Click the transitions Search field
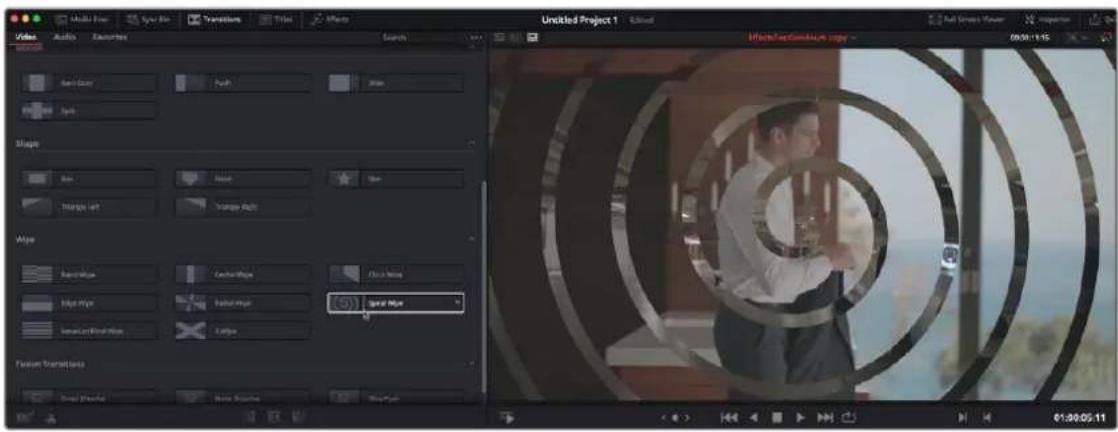 pos(421,37)
